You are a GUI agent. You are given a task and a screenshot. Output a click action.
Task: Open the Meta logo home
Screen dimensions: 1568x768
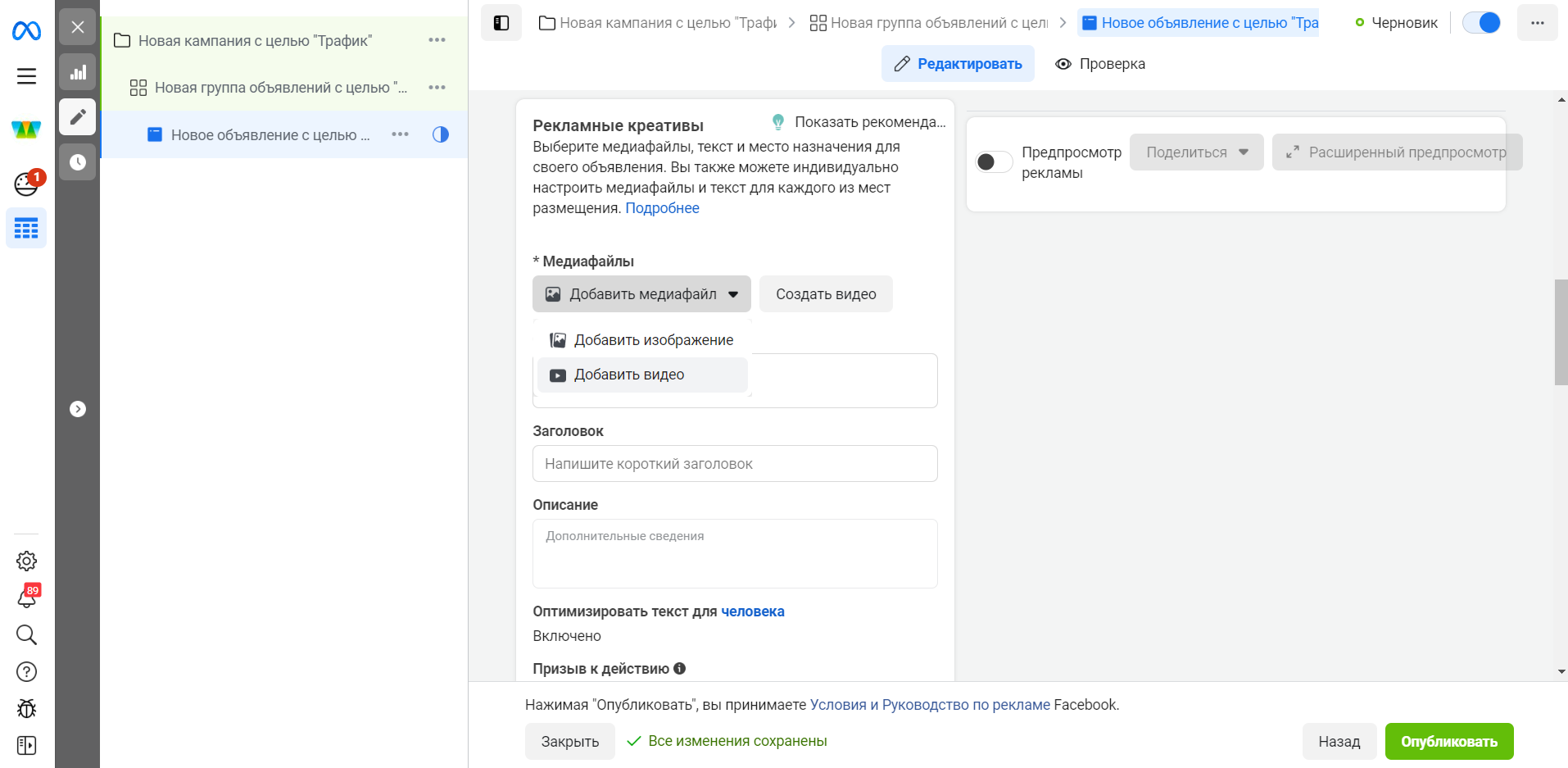[26, 31]
